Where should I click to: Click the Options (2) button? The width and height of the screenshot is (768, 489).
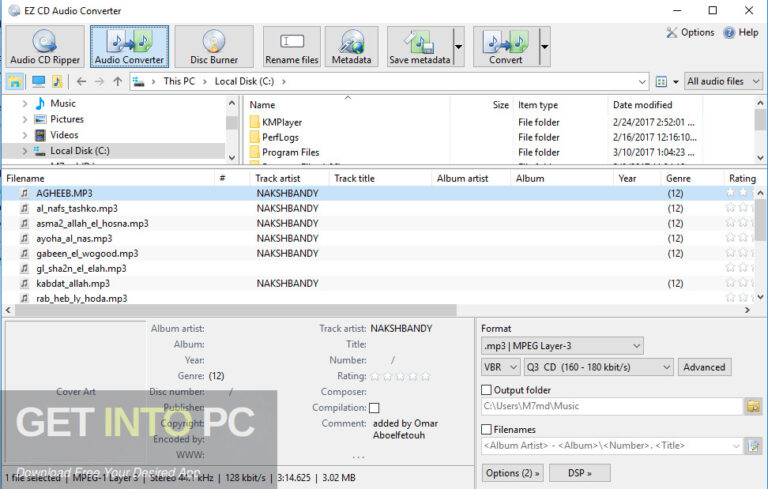click(513, 473)
